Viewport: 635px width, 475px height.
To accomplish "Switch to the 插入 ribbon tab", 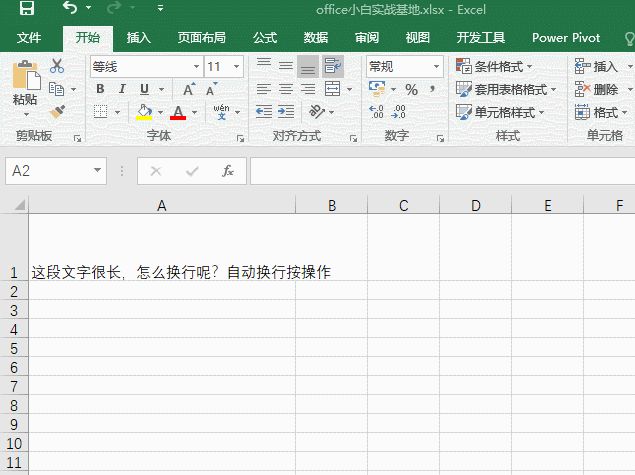I will 138,38.
